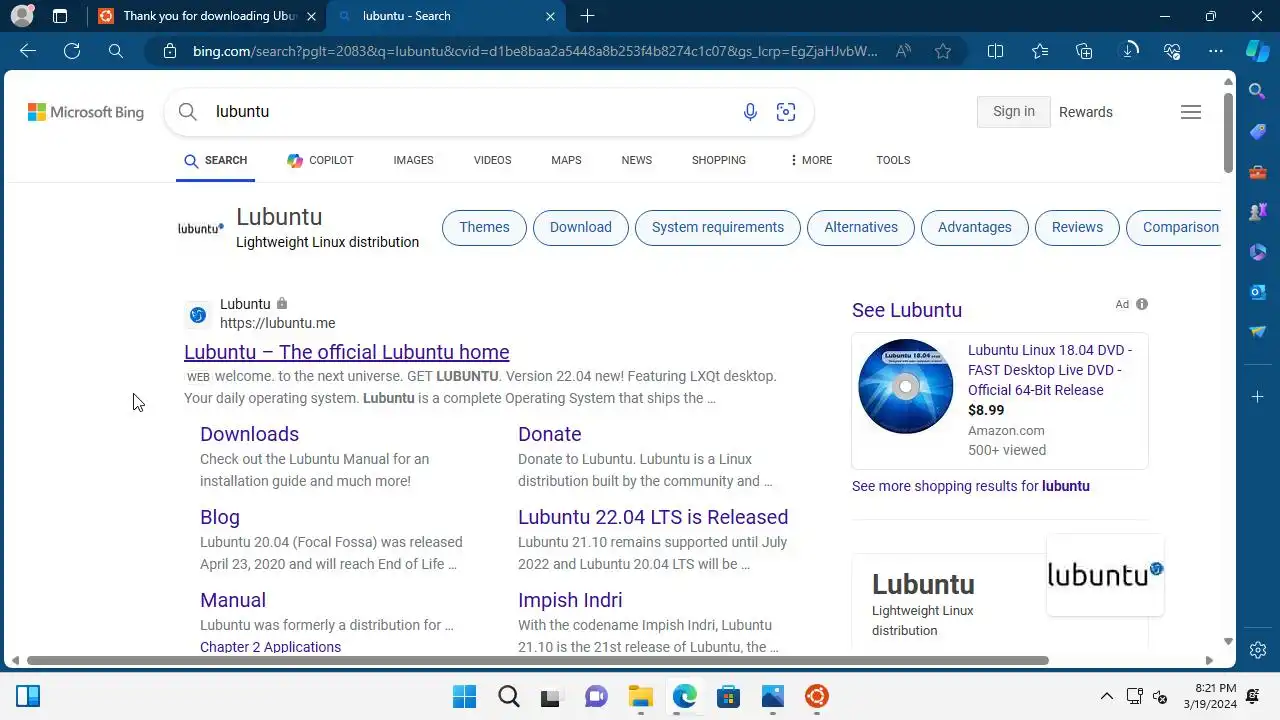Screen dimensions: 1280x720
Task: Click the search icon beside the address bar
Action: (x=116, y=51)
